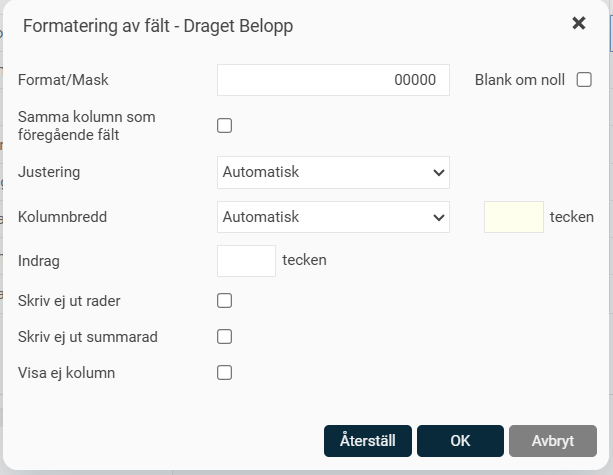Click the Blank om noll label text
Image resolution: width=613 pixels, height=475 pixels.
520,80
